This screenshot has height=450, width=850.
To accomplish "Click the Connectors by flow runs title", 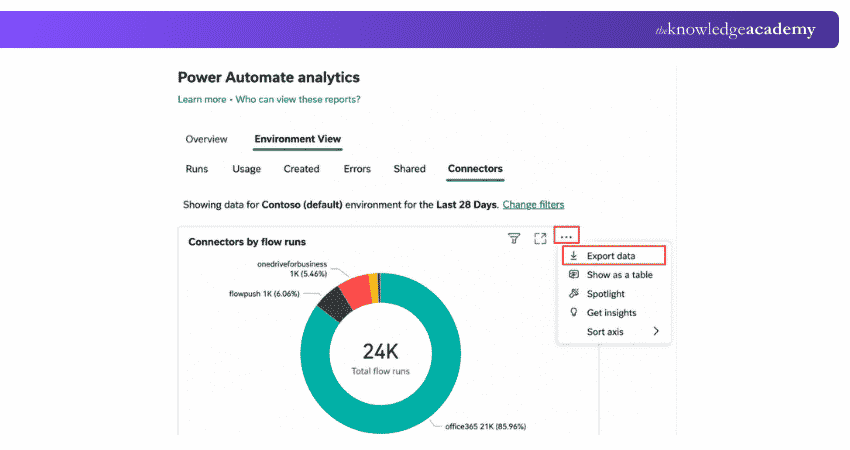I will pyautogui.click(x=247, y=242).
